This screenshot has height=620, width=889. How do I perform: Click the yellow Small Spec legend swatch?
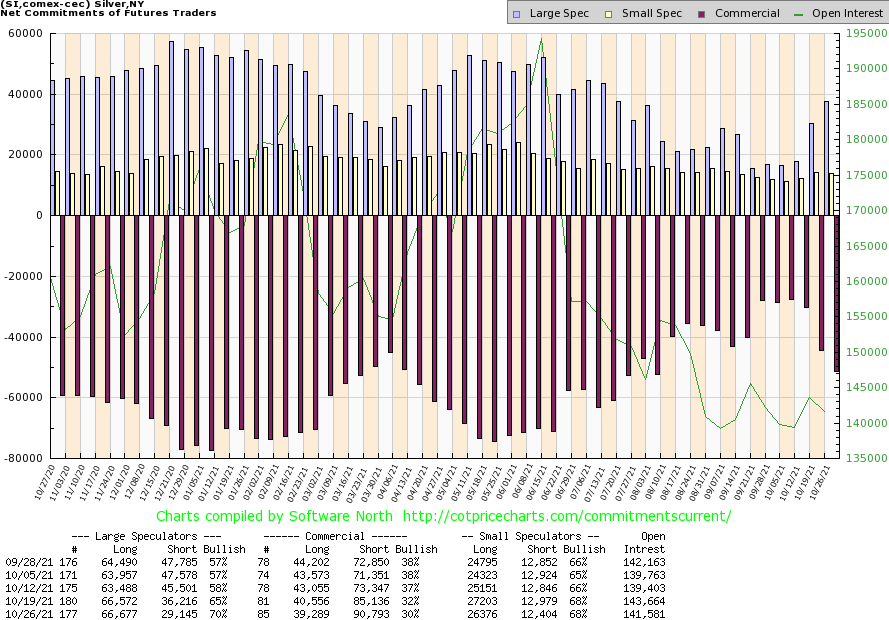[609, 13]
